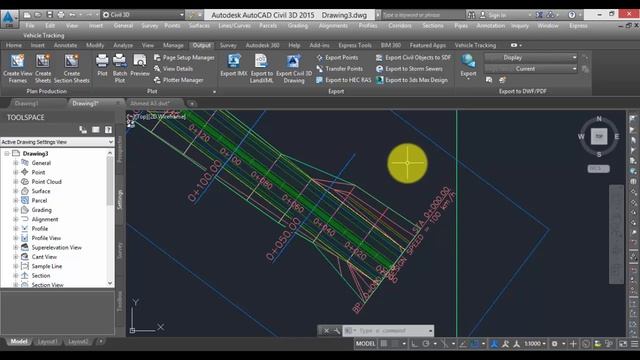The height and width of the screenshot is (360, 640).
Task: Open Active Drawing Settings View dropdown
Action: point(57,142)
